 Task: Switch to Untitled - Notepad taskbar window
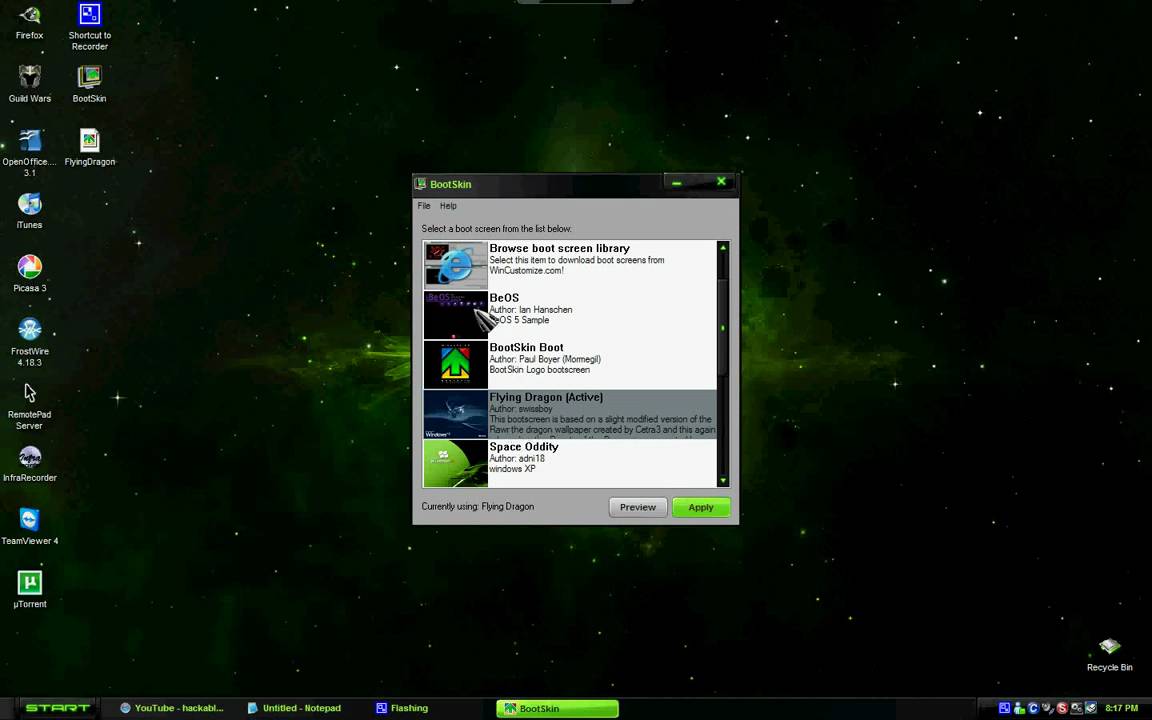click(295, 708)
